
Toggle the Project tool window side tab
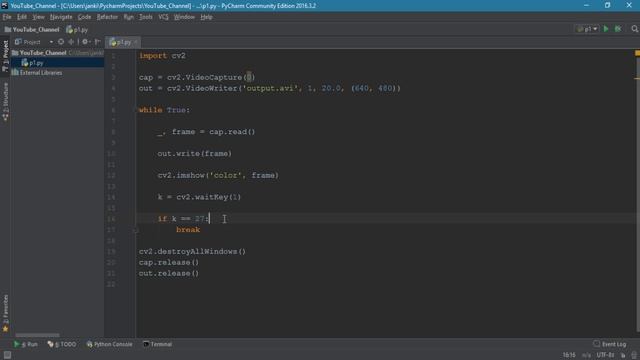point(5,56)
